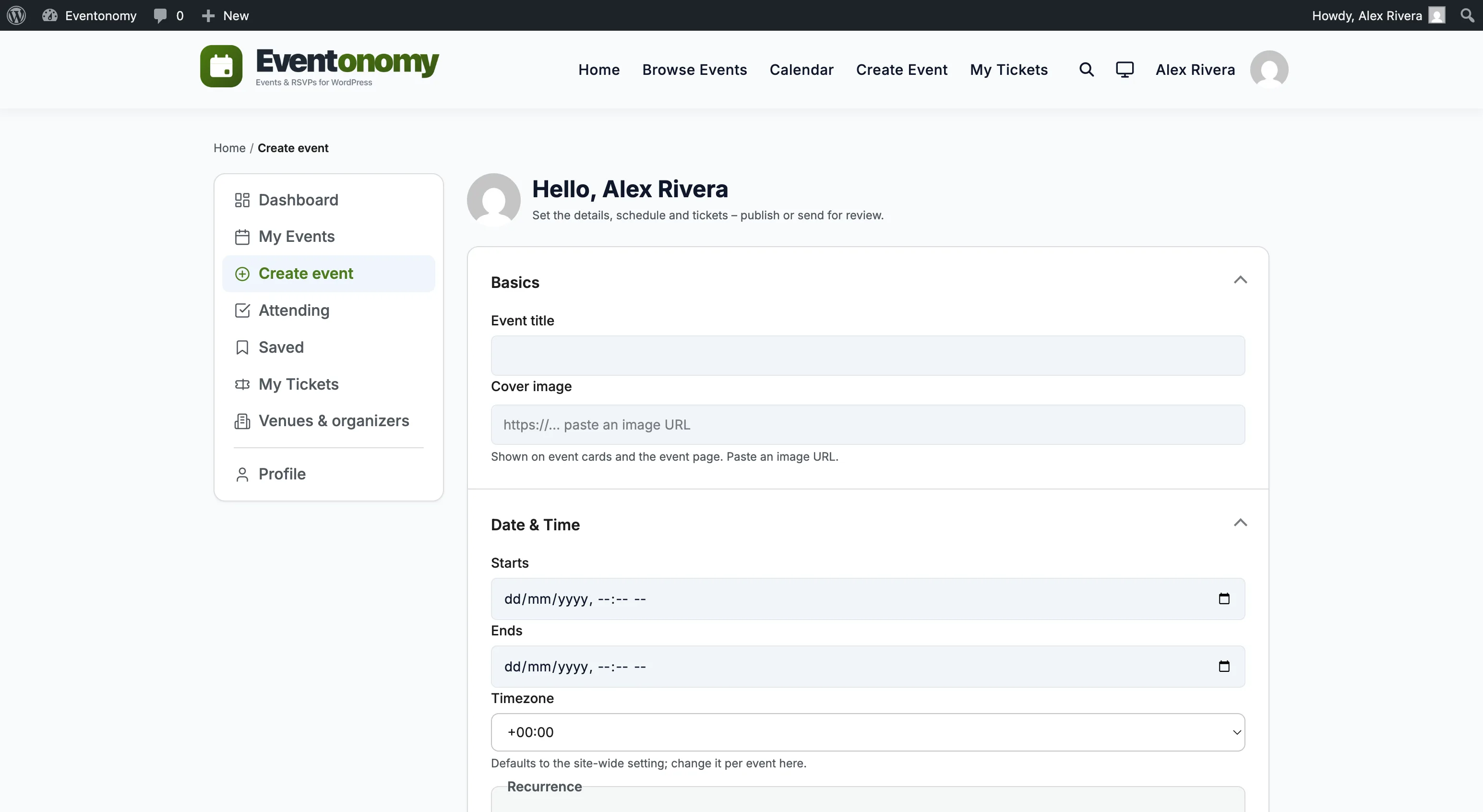1483x812 pixels.
Task: Open Howdy, Alex Rivera account menu
Action: coord(1378,15)
